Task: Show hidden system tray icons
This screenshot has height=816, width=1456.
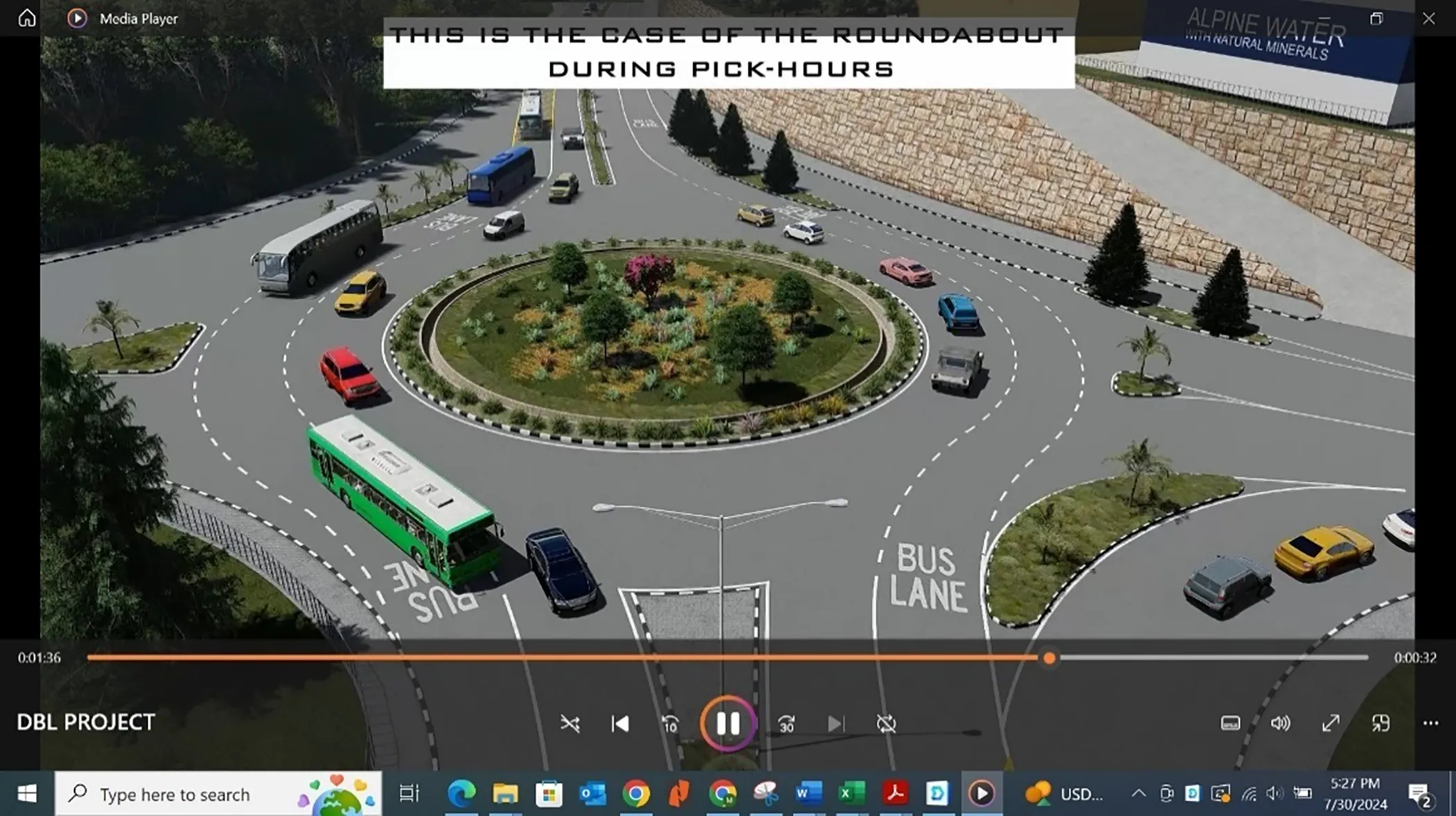Action: click(x=1138, y=793)
